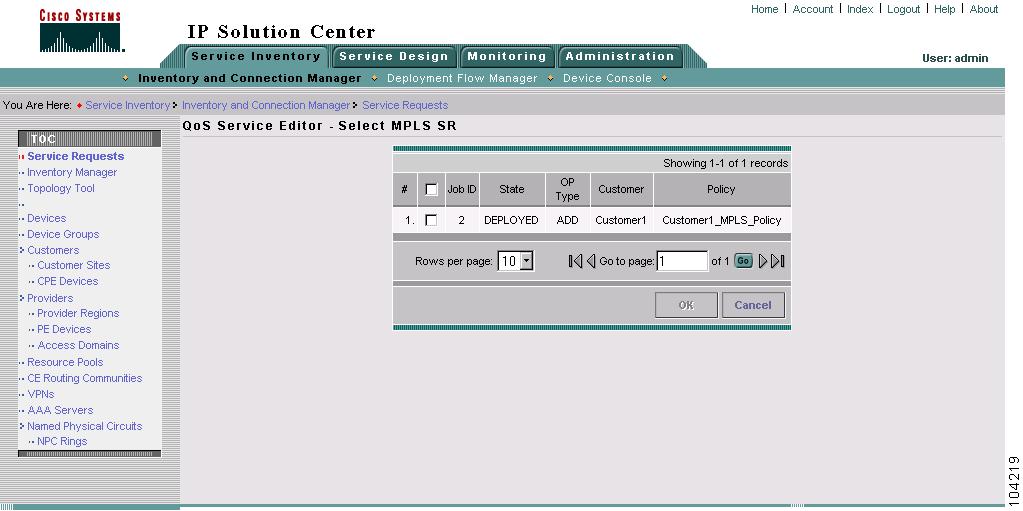The image size is (1023, 511).
Task: Click the green Go button icon
Action: click(743, 261)
